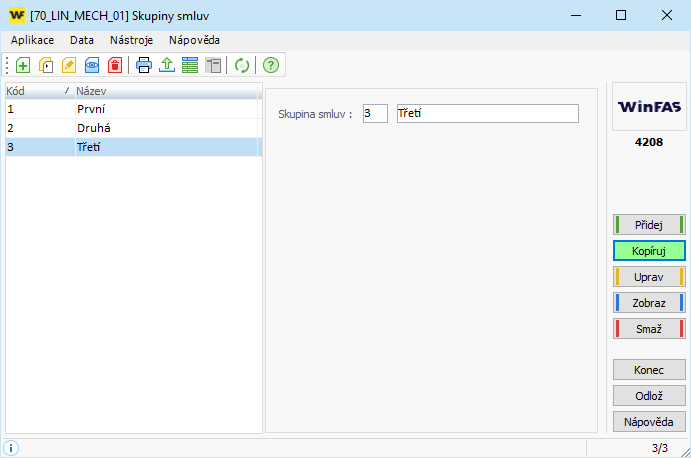
Task: Click the WinFAS logo
Action: pyautogui.click(x=649, y=107)
